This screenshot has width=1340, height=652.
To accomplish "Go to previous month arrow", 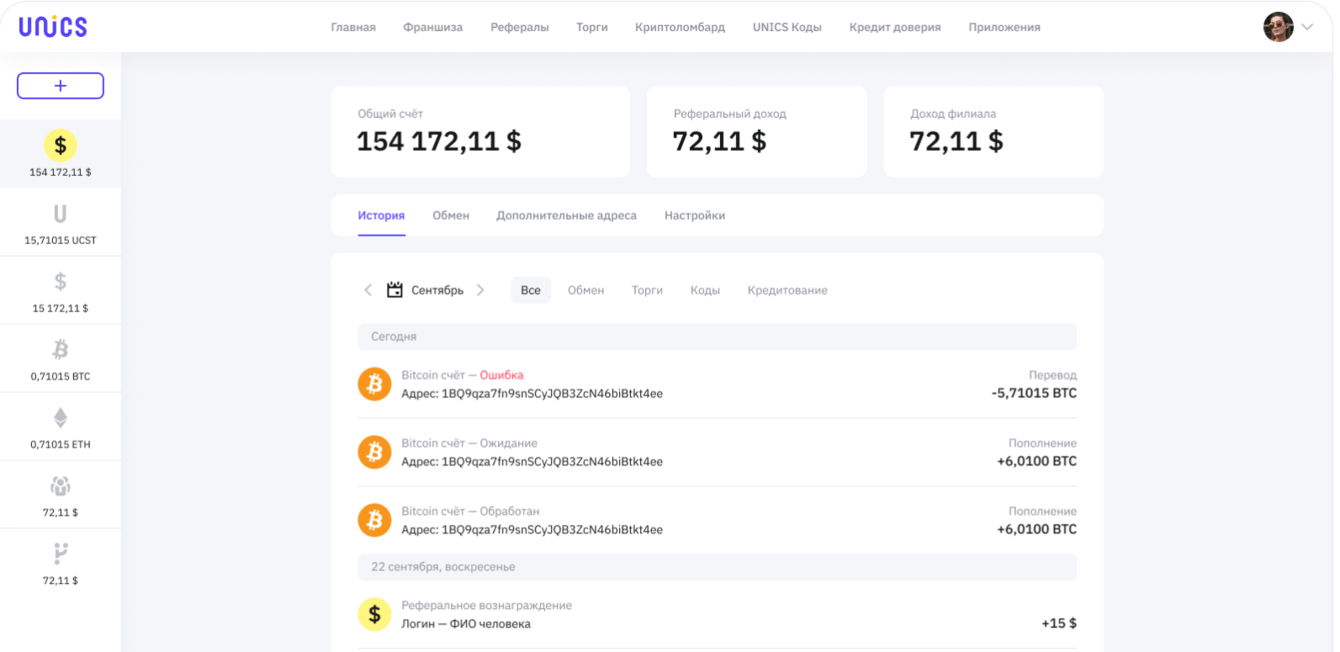I will (x=368, y=290).
